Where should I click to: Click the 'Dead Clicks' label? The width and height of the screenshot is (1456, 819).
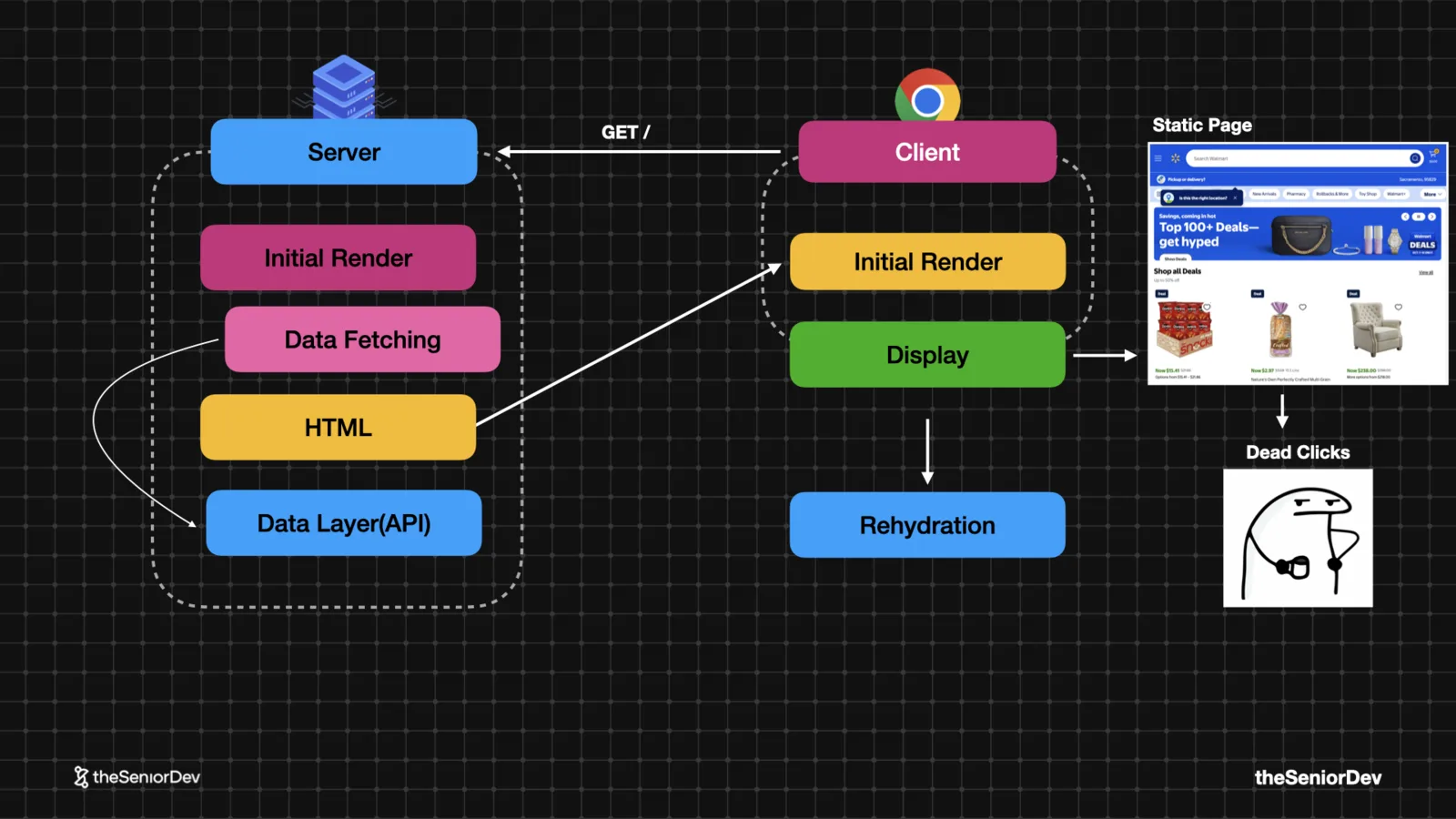[1298, 452]
